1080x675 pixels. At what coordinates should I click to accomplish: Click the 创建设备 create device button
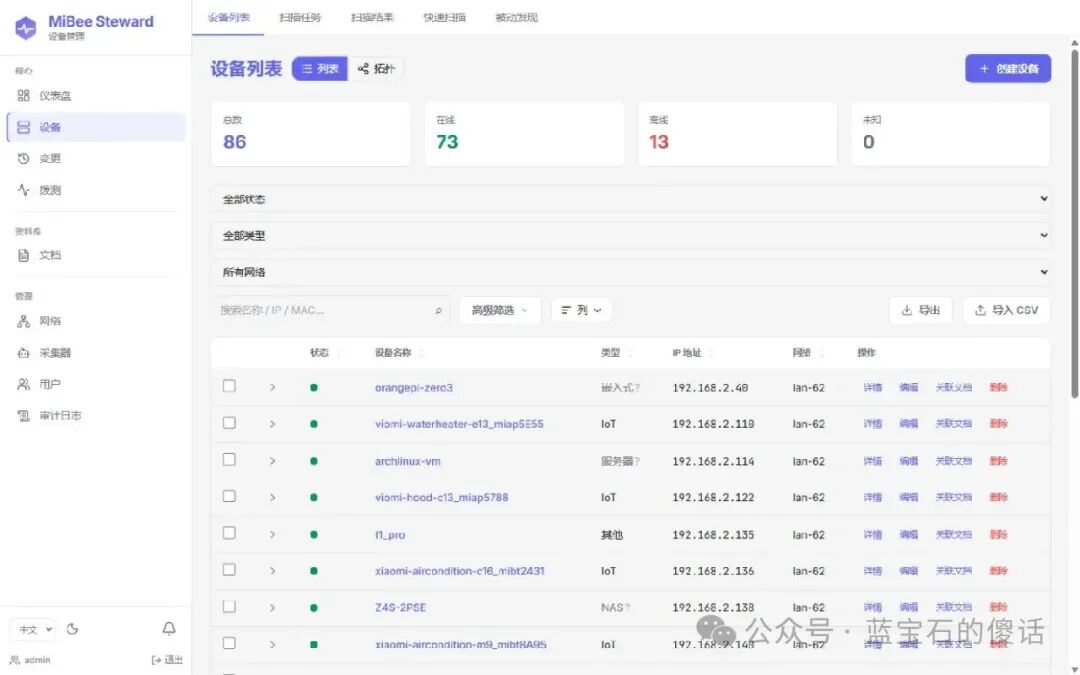(x=1008, y=68)
